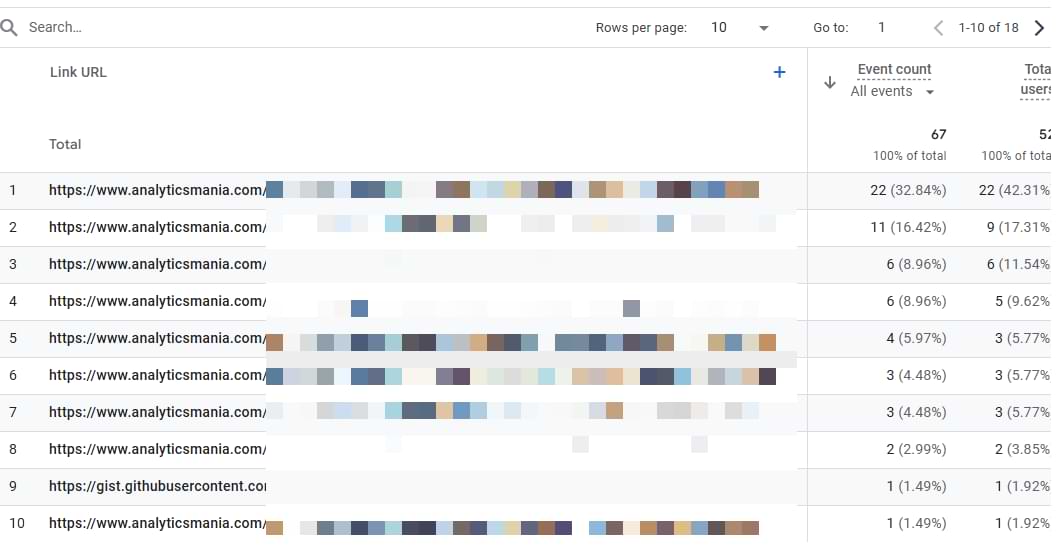1056x551 pixels.
Task: Click event count cell '11 (16.42%)'
Action: point(908,227)
